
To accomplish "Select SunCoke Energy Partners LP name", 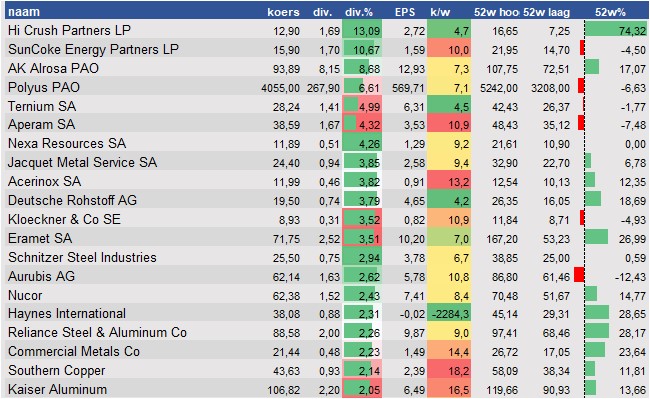I will pyautogui.click(x=93, y=49).
